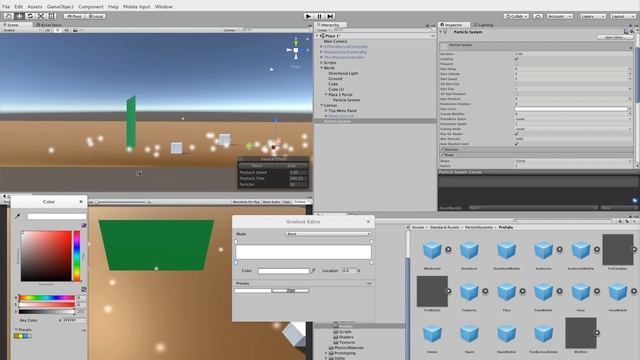640x360 pixels.
Task: Click the Start Color white swatch
Action: coord(571,109)
